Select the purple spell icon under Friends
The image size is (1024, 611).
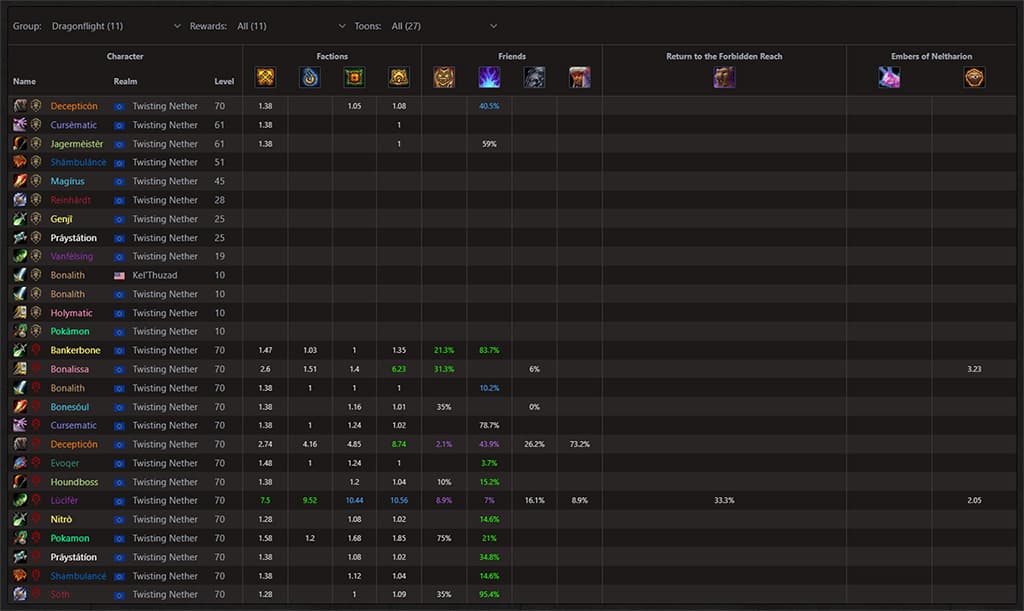coord(489,77)
